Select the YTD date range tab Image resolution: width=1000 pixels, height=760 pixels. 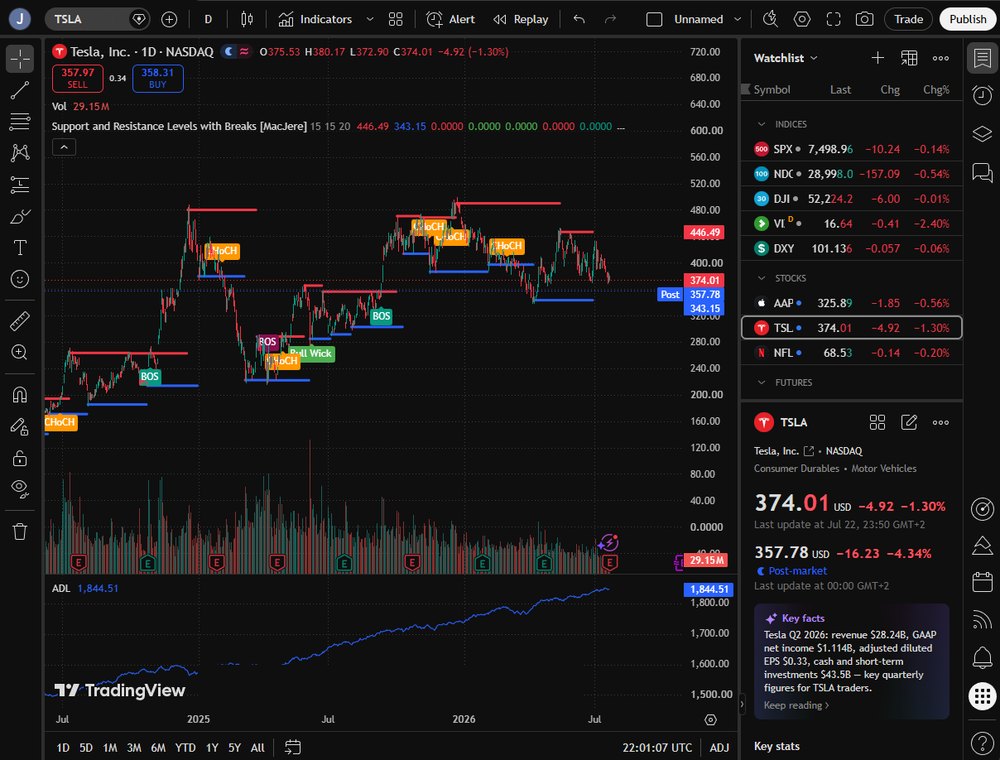coord(185,748)
